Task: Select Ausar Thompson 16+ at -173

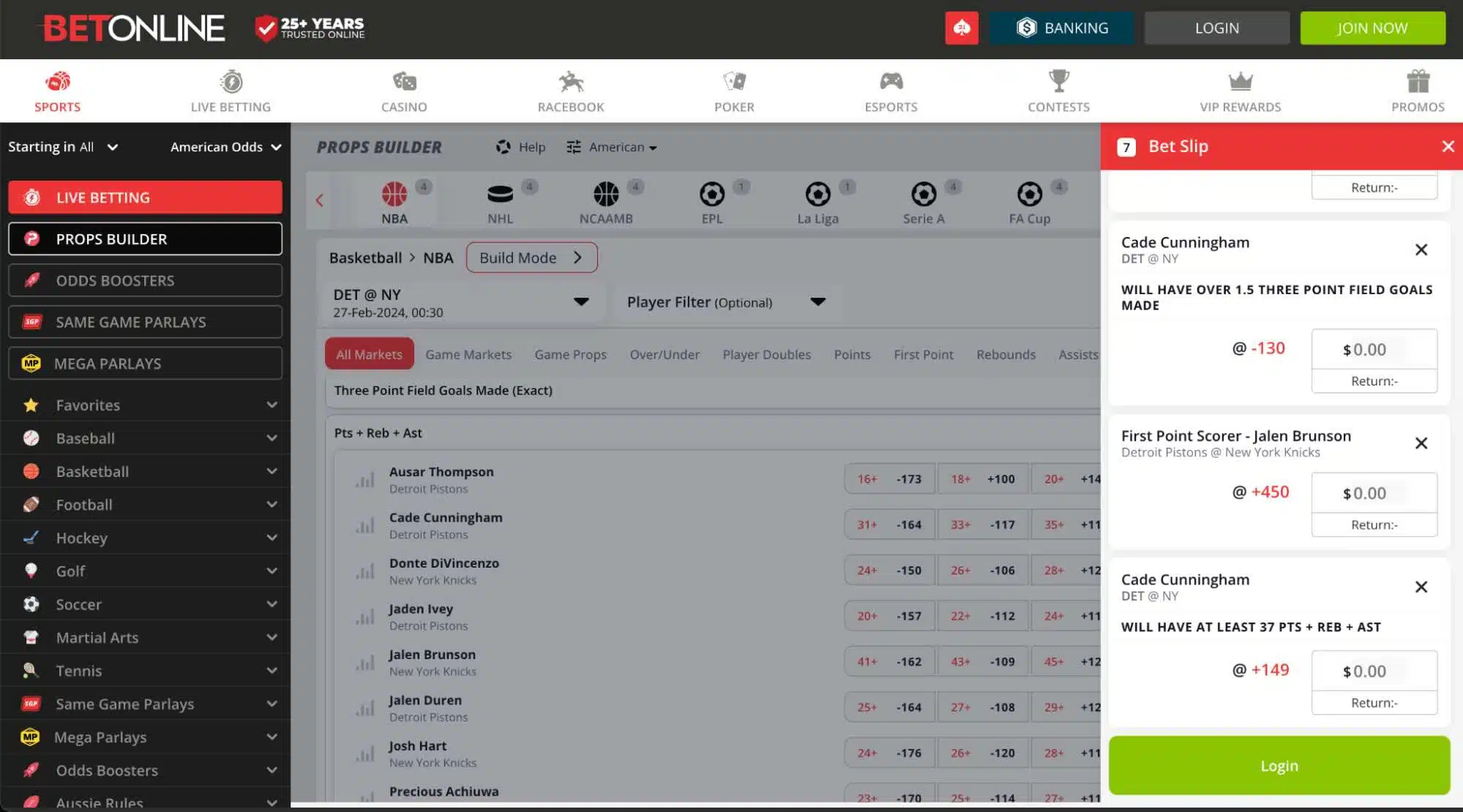Action: (x=889, y=479)
